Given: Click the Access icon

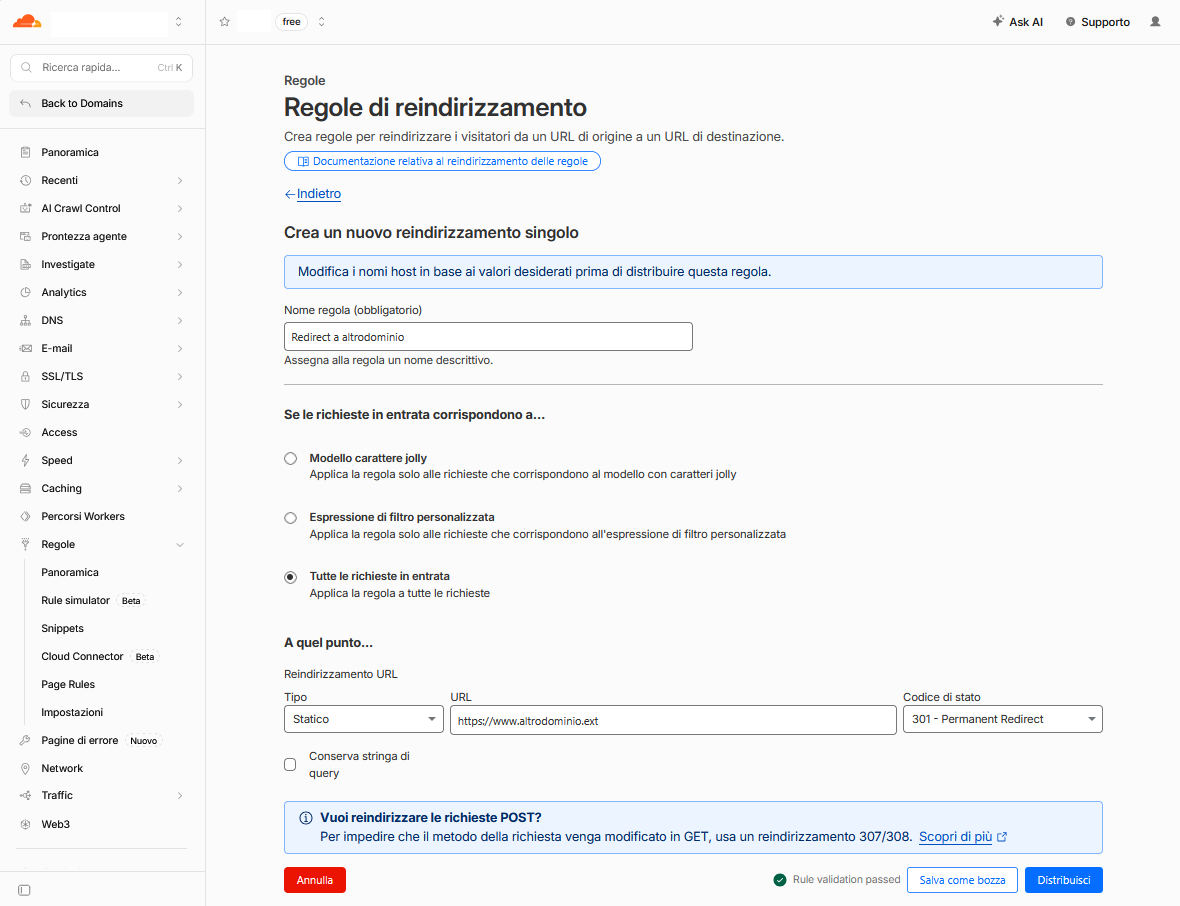Looking at the screenshot, I should click(x=26, y=433).
